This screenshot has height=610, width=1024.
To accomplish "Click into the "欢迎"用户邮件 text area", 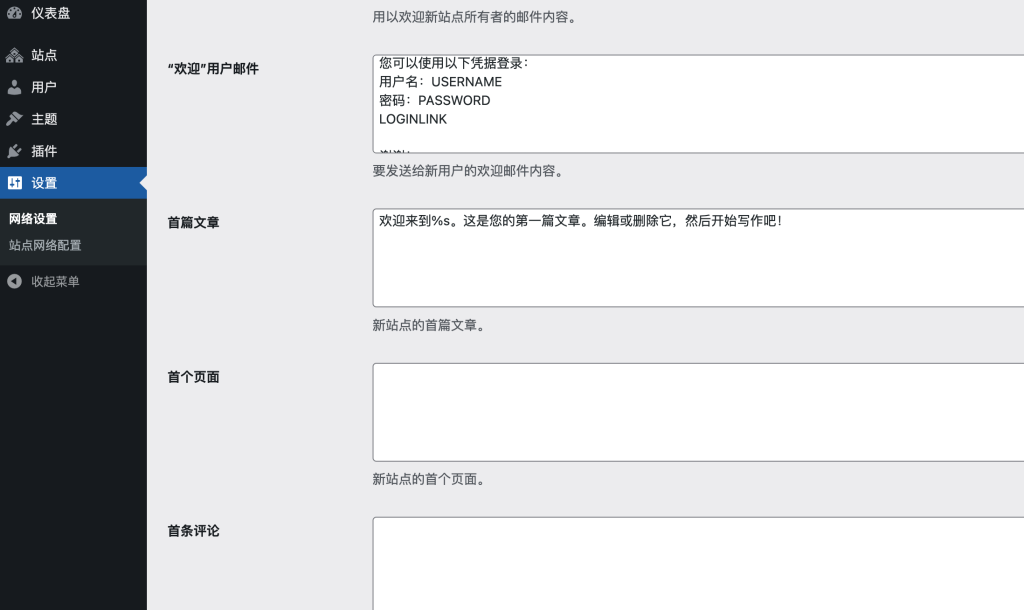I will point(698,104).
